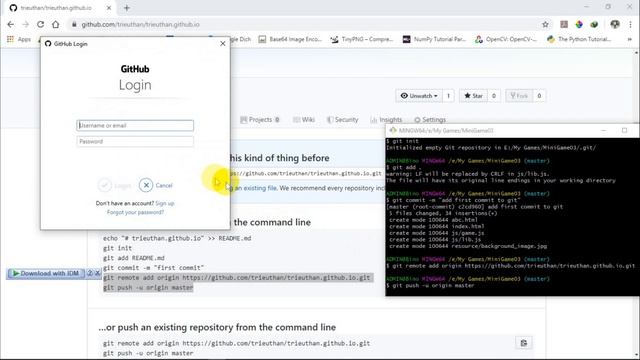Click the first extension icon in Chrome toolbar

(564, 24)
